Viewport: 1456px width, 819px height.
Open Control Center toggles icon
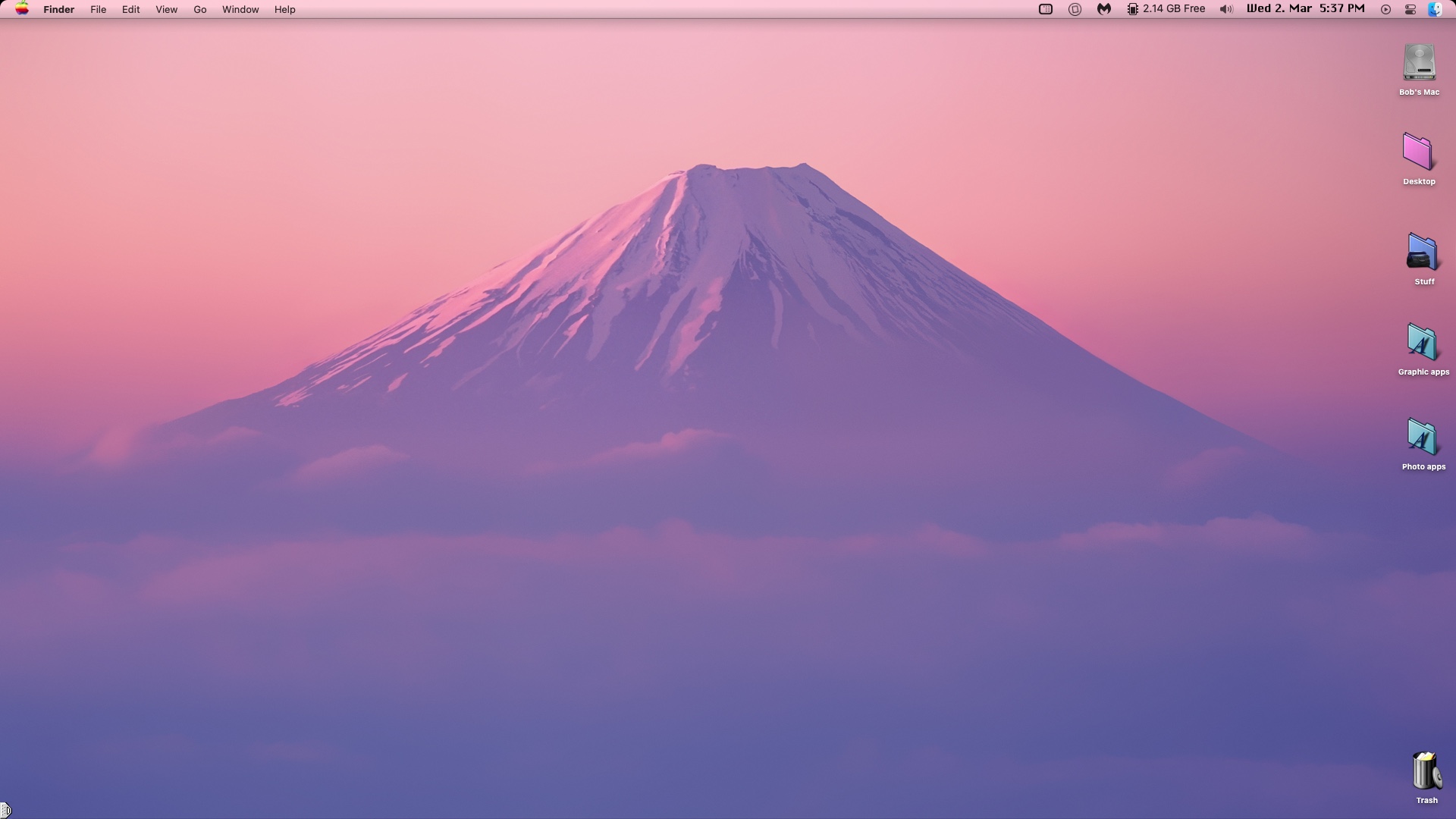coord(1410,9)
